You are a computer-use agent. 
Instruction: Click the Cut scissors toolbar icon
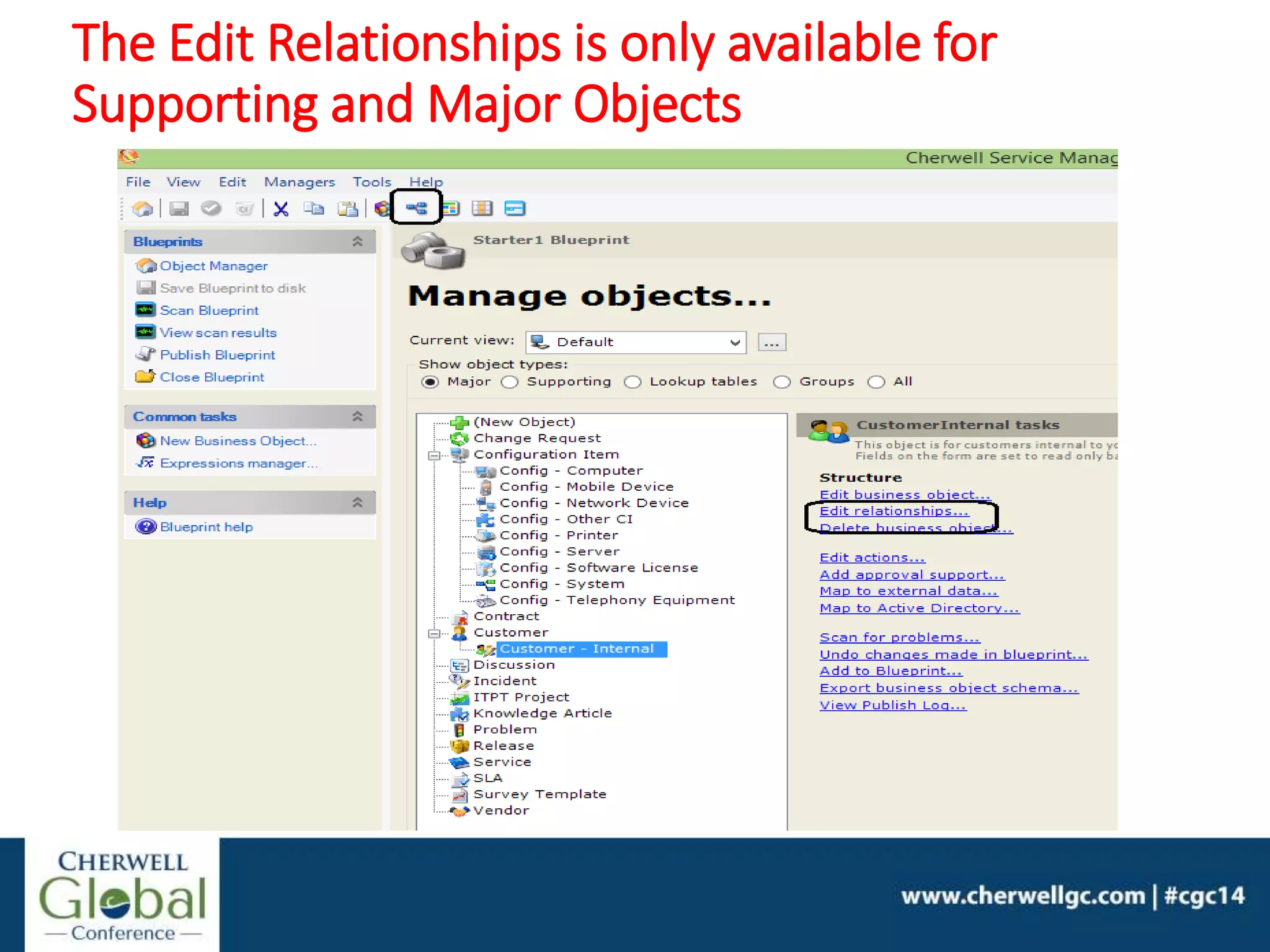pyautogui.click(x=281, y=209)
